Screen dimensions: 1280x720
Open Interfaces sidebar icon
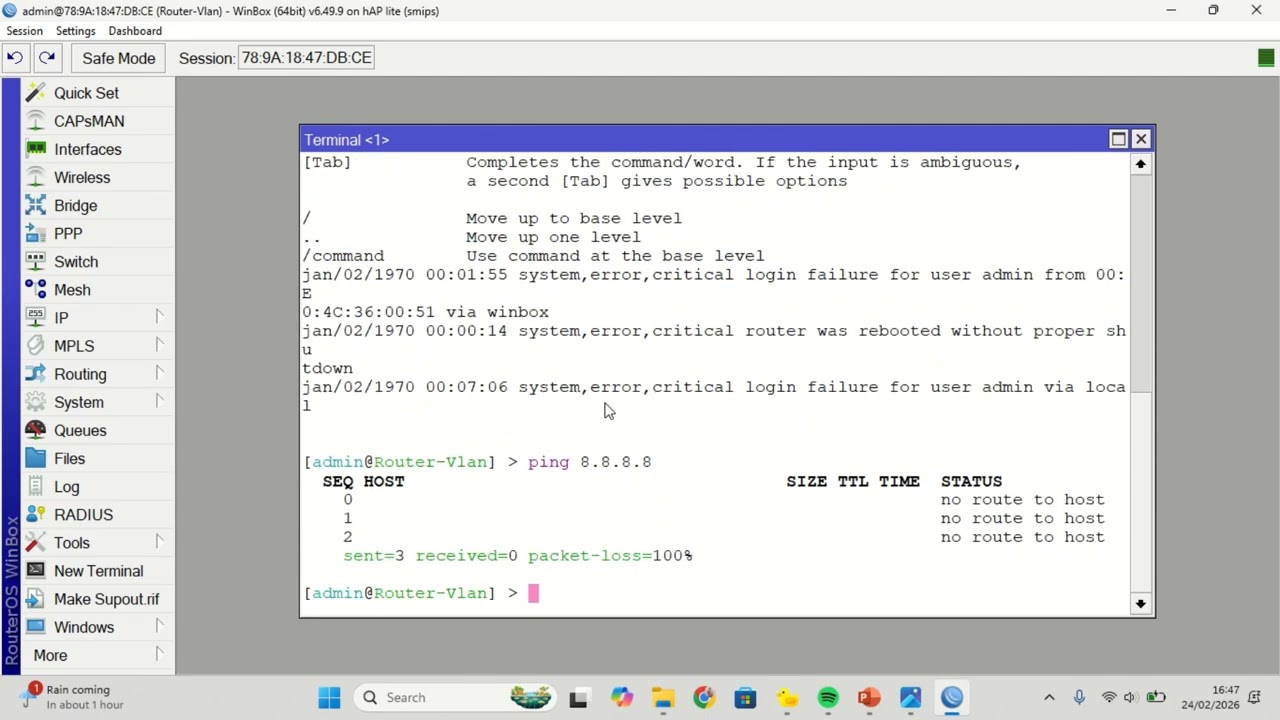tap(36, 149)
